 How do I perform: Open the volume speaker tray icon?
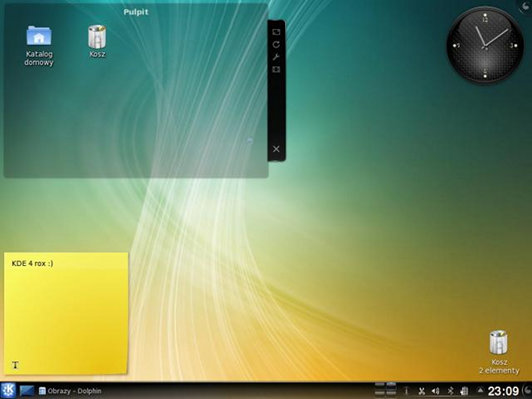tap(436, 391)
